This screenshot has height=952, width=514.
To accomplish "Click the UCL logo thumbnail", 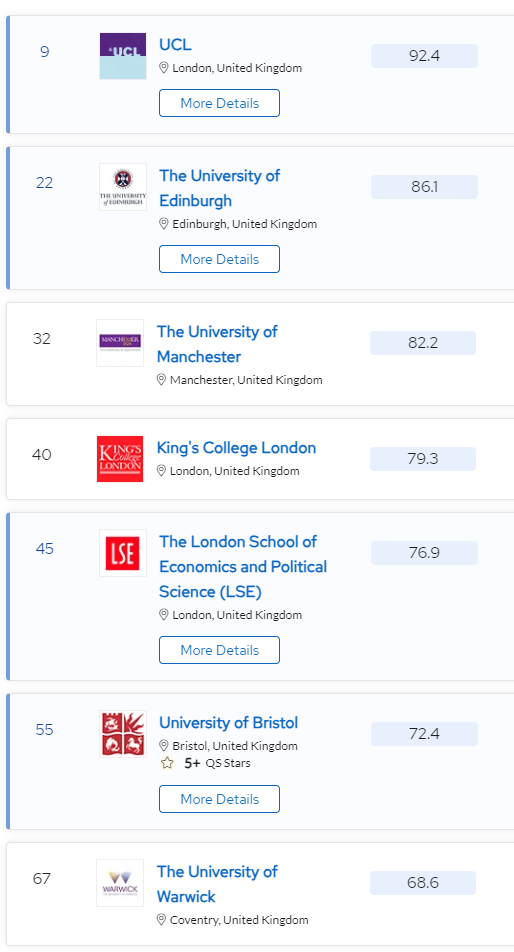I will coord(123,56).
